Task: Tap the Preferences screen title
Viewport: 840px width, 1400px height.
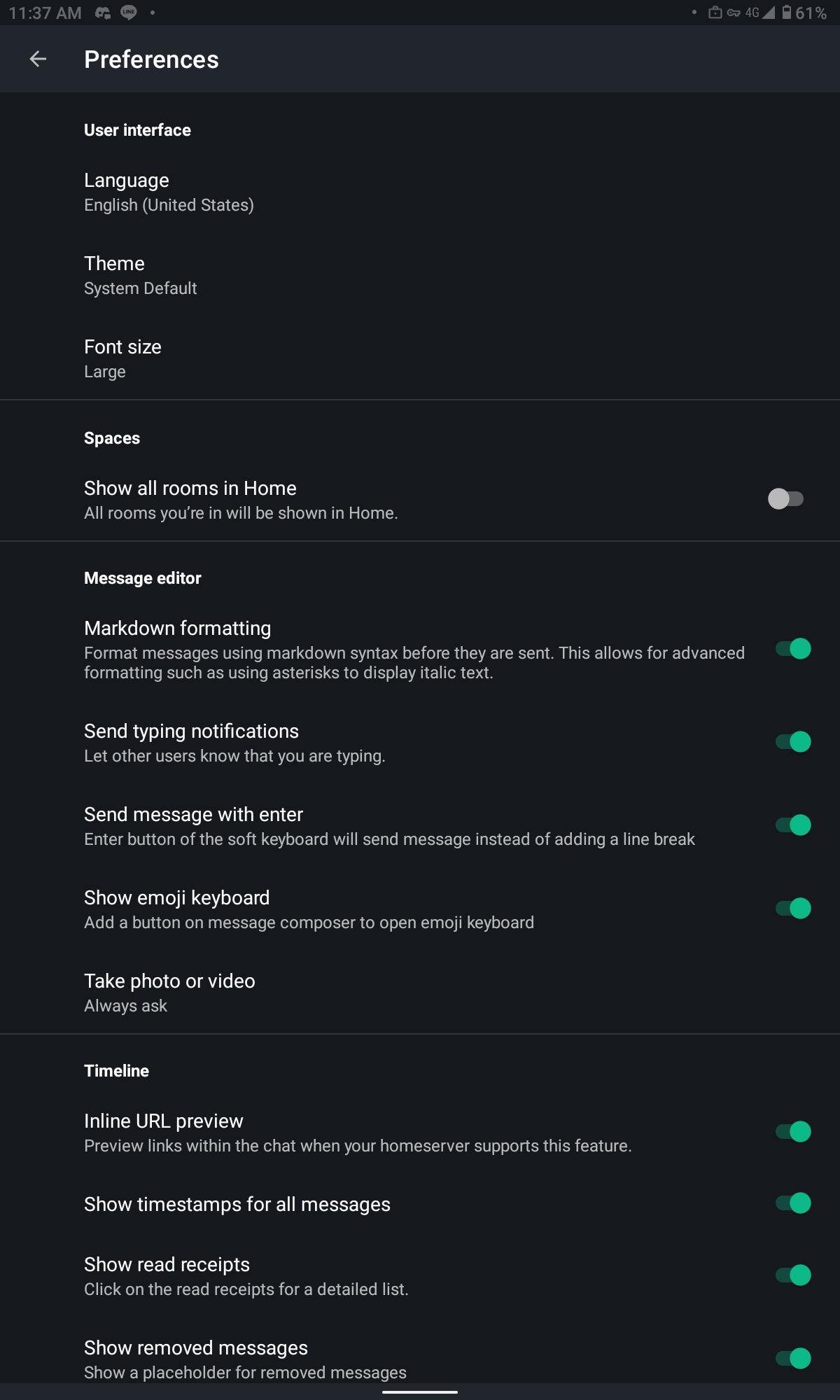Action: [x=151, y=59]
